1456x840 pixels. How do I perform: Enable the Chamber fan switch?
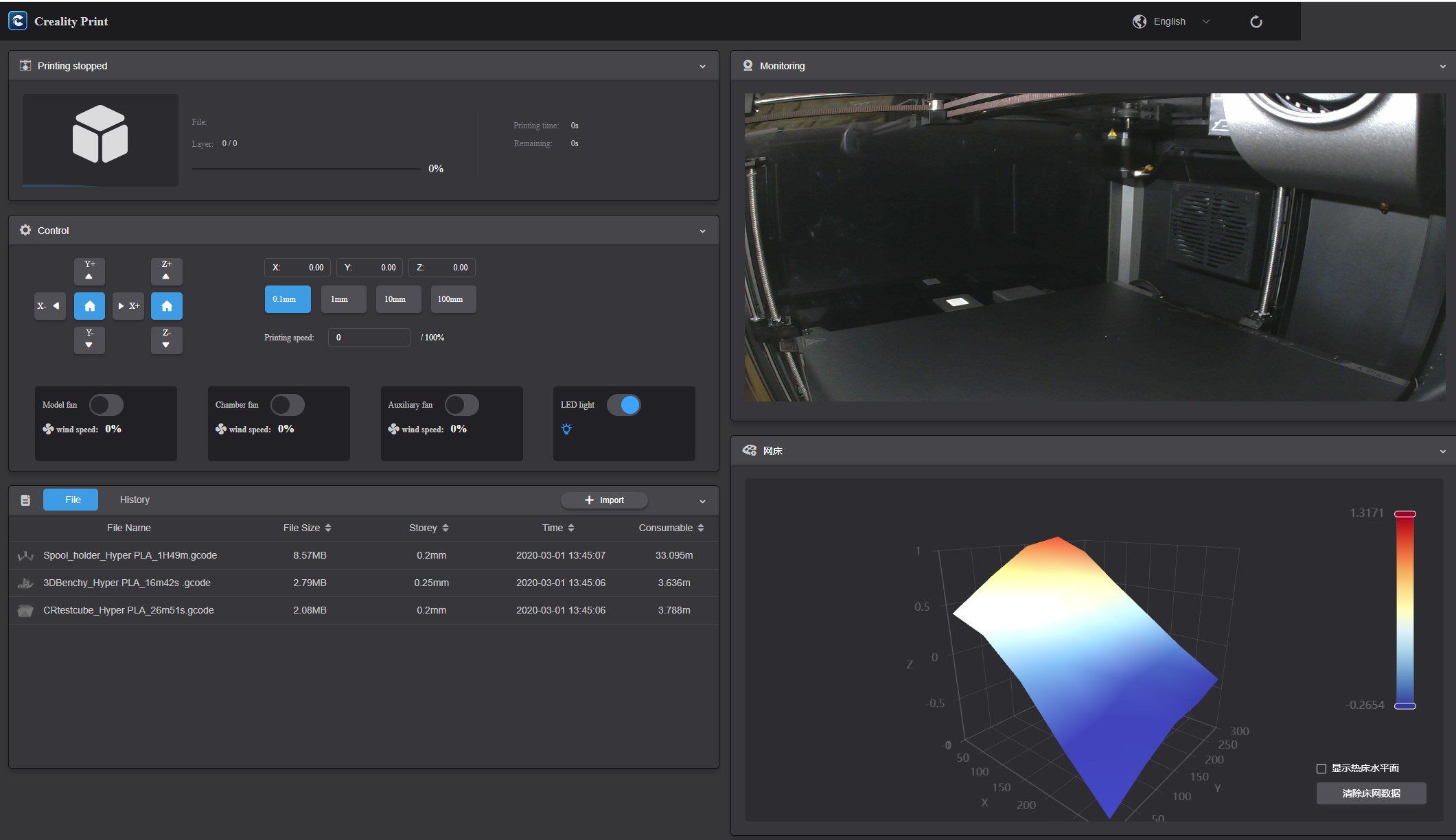click(x=287, y=405)
